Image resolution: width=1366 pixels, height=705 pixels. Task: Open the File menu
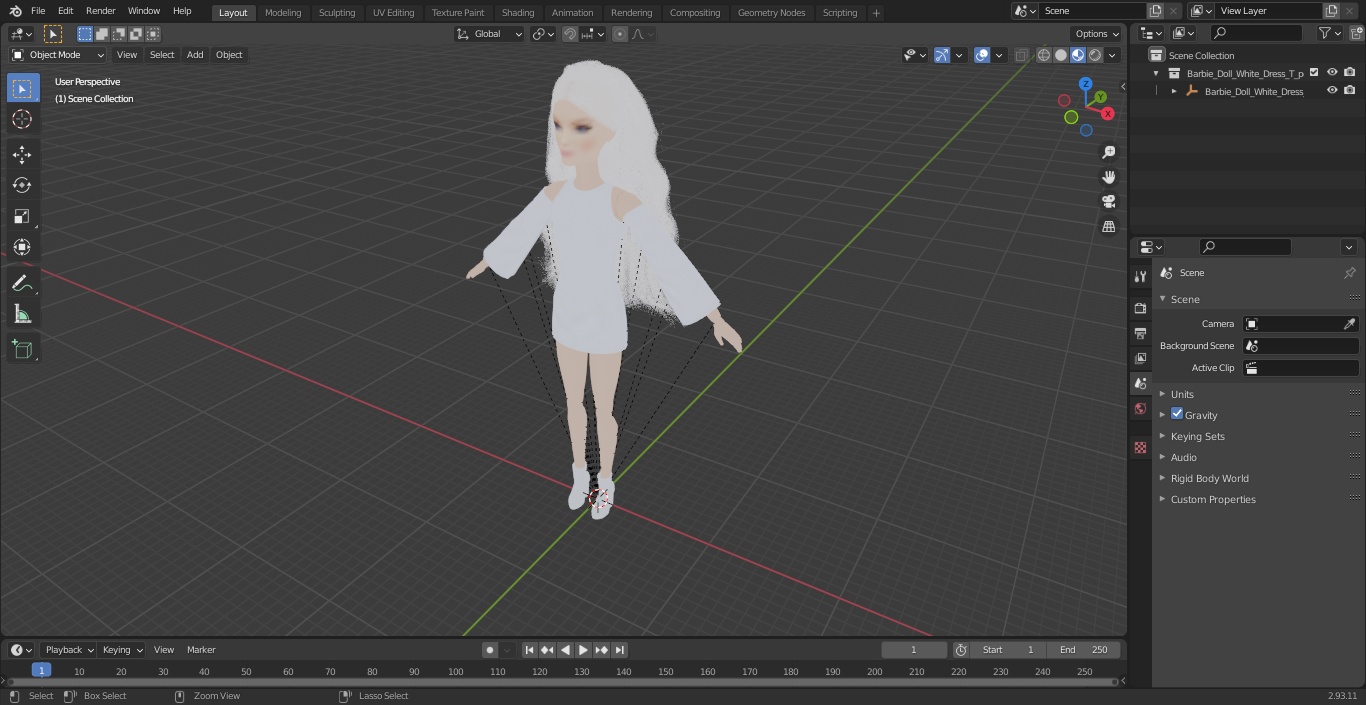pos(38,11)
